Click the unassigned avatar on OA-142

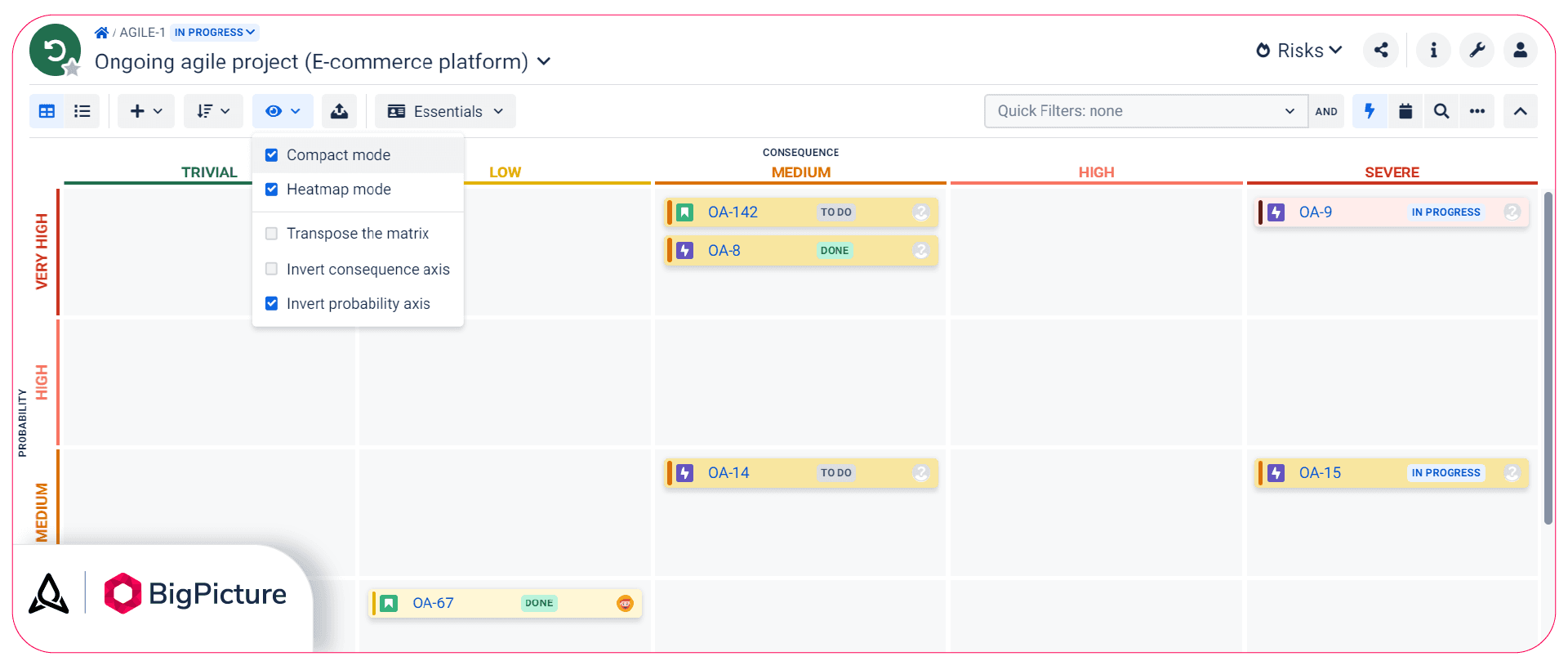click(x=921, y=212)
